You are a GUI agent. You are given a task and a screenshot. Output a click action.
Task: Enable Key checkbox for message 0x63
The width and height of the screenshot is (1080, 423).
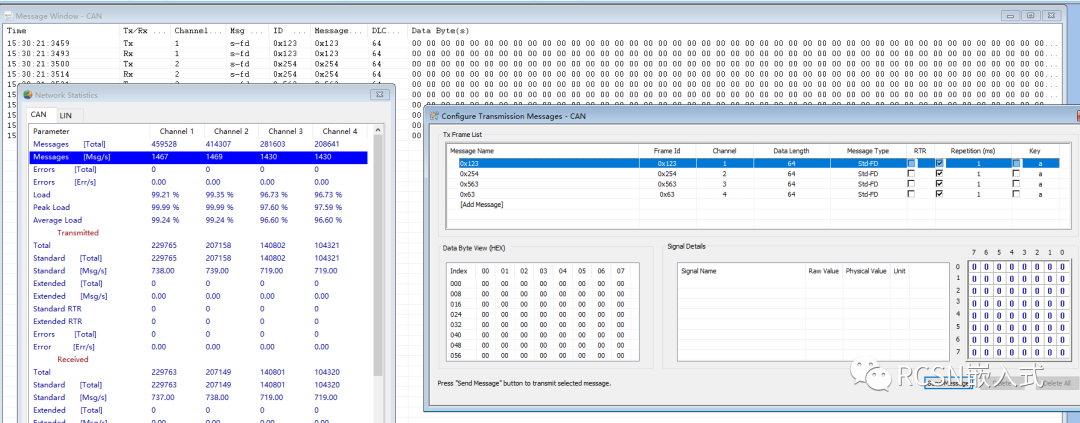tap(1016, 194)
